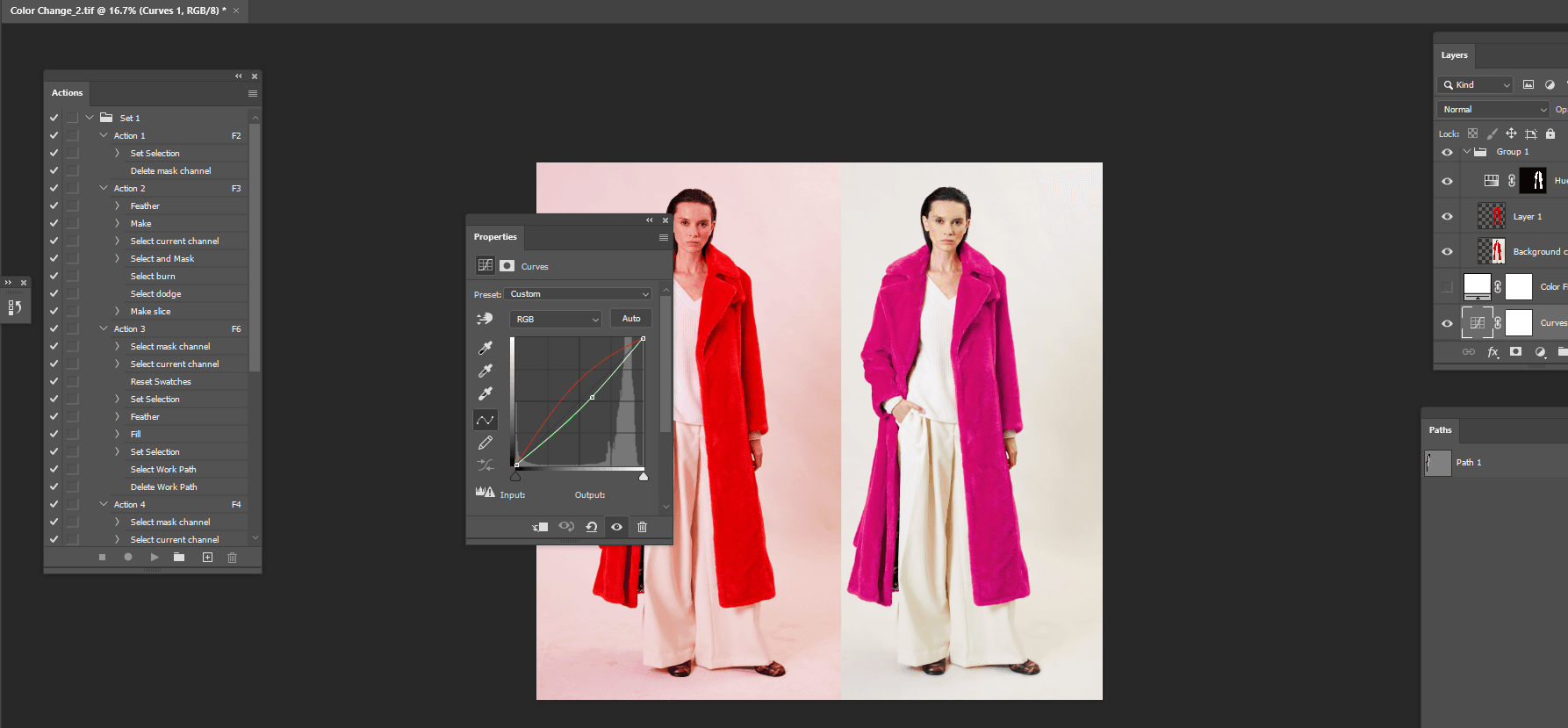This screenshot has height=728, width=1568.
Task: Collapse Action 2 in Actions panel
Action: (104, 188)
